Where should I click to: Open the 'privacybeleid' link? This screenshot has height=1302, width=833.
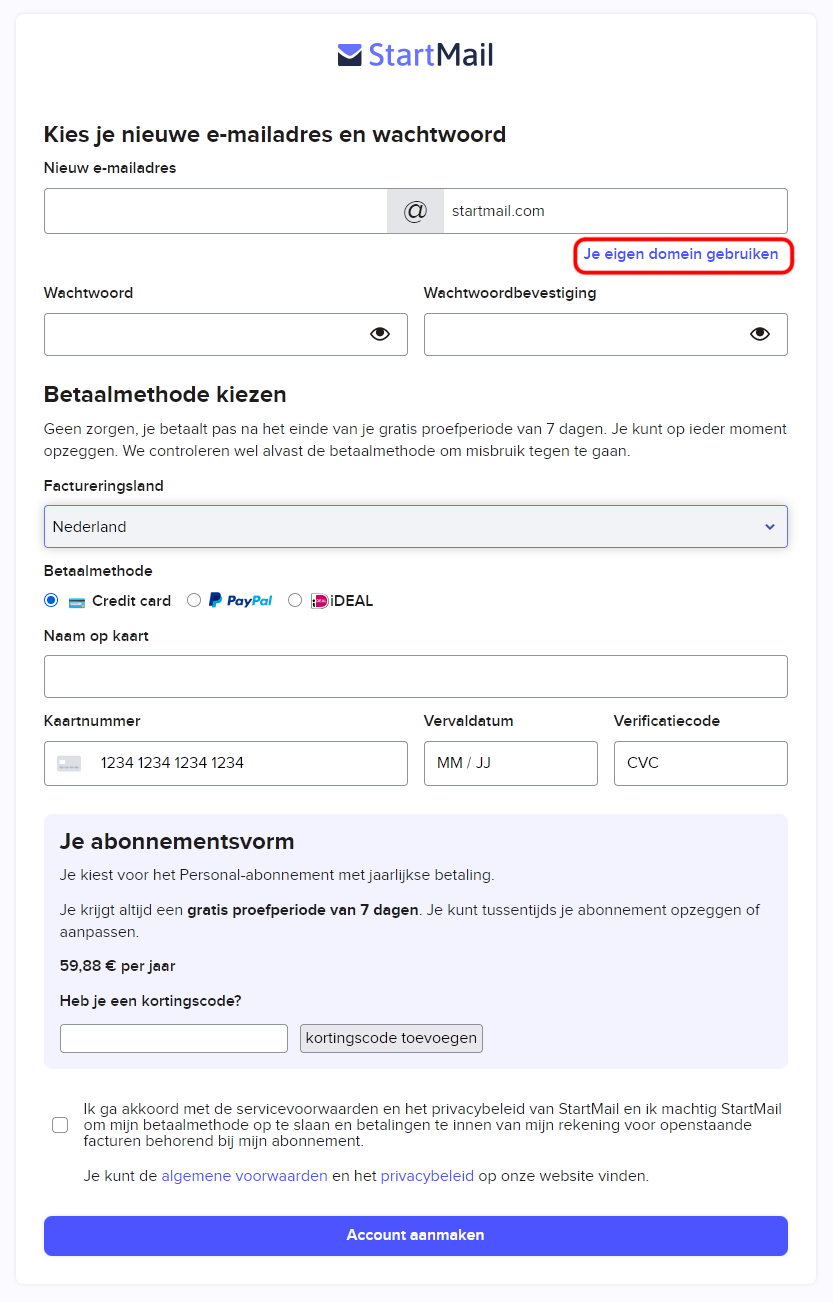click(x=427, y=1176)
